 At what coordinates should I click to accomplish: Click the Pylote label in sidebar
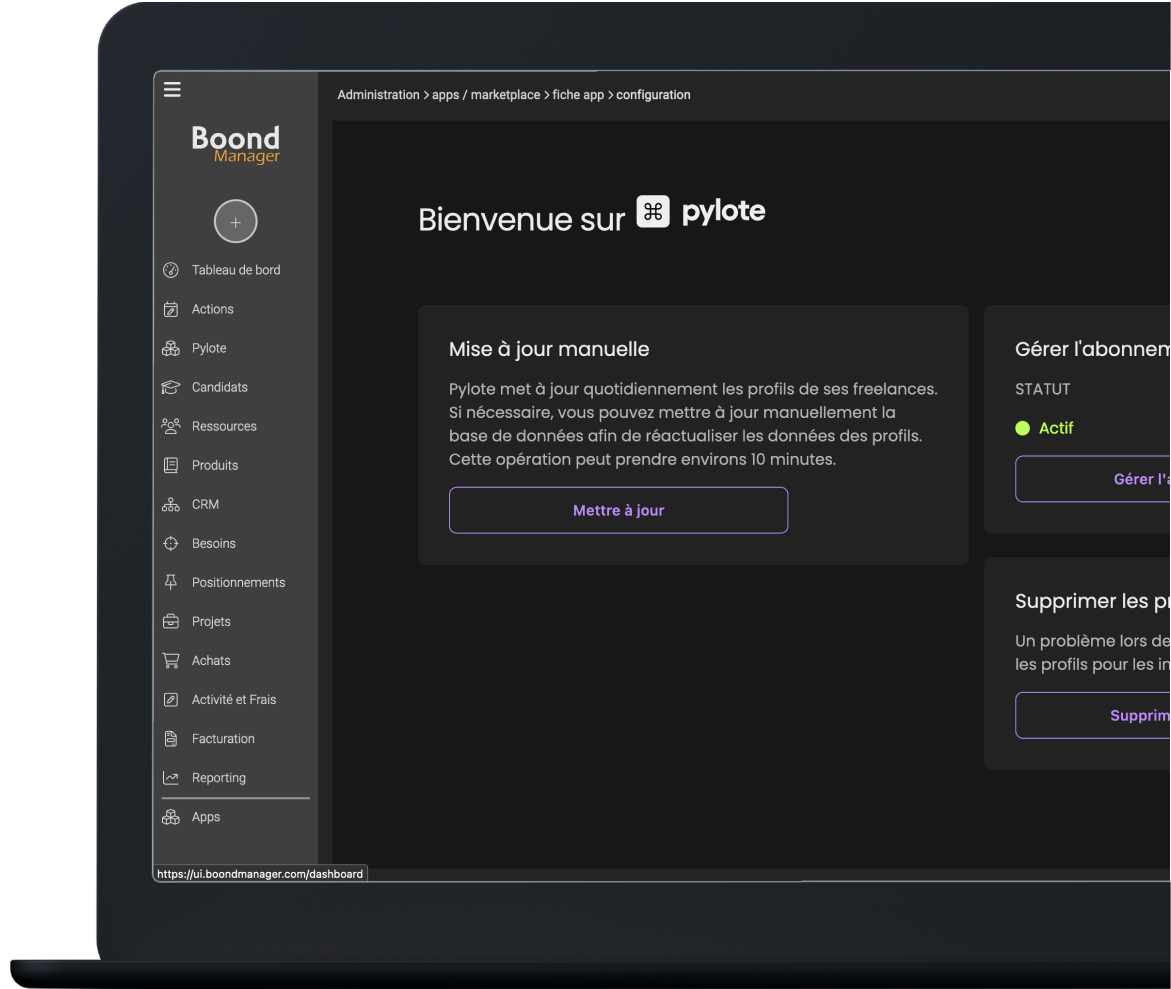(209, 348)
